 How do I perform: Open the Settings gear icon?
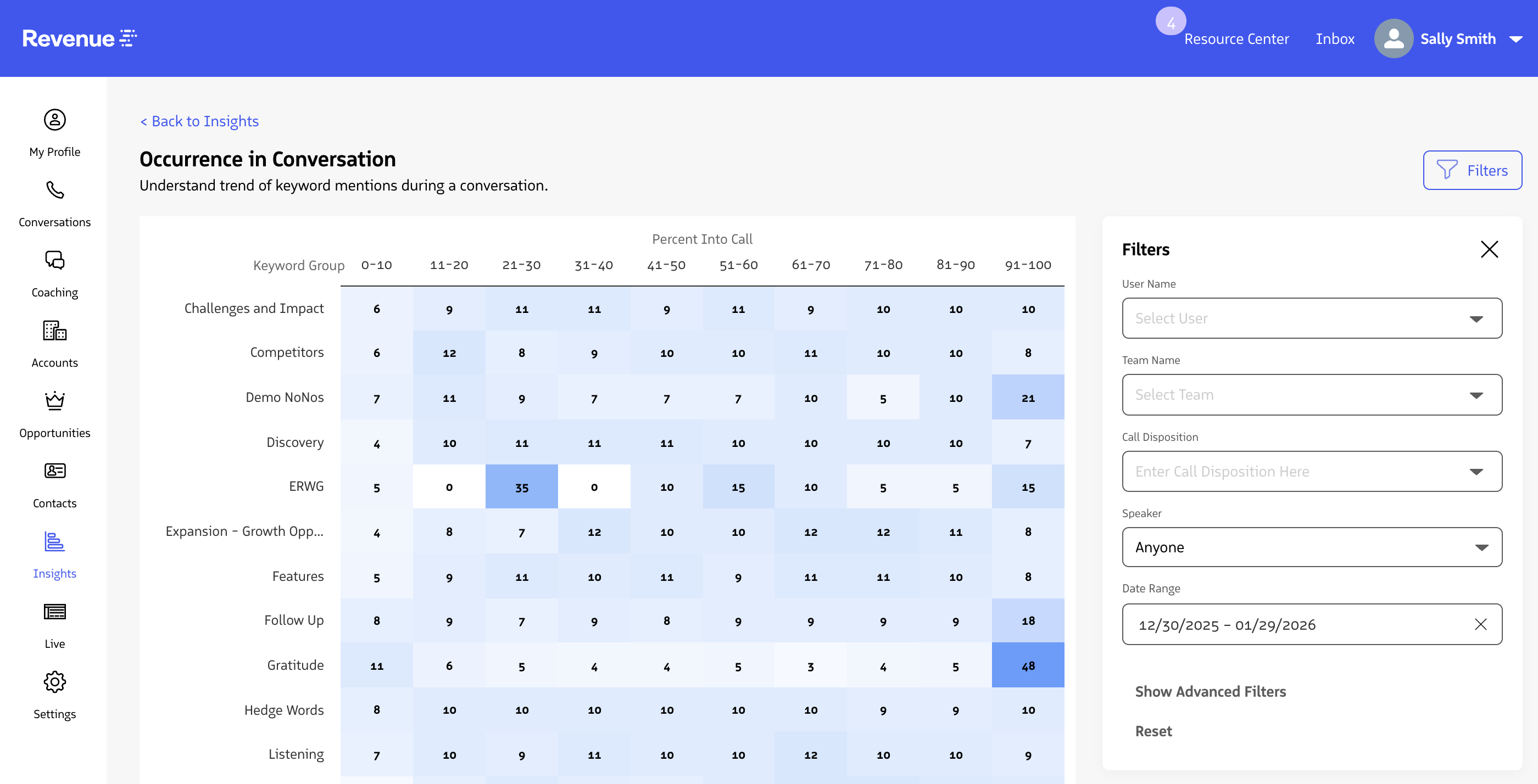point(54,681)
